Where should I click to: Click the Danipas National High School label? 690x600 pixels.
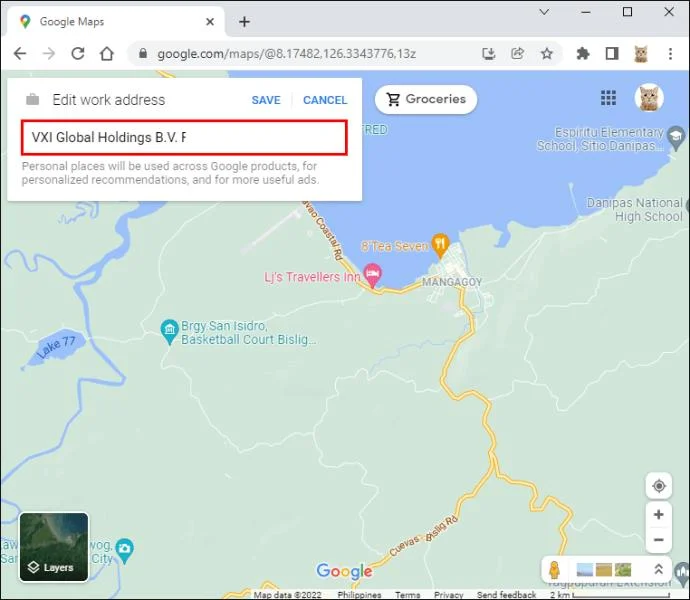click(635, 210)
